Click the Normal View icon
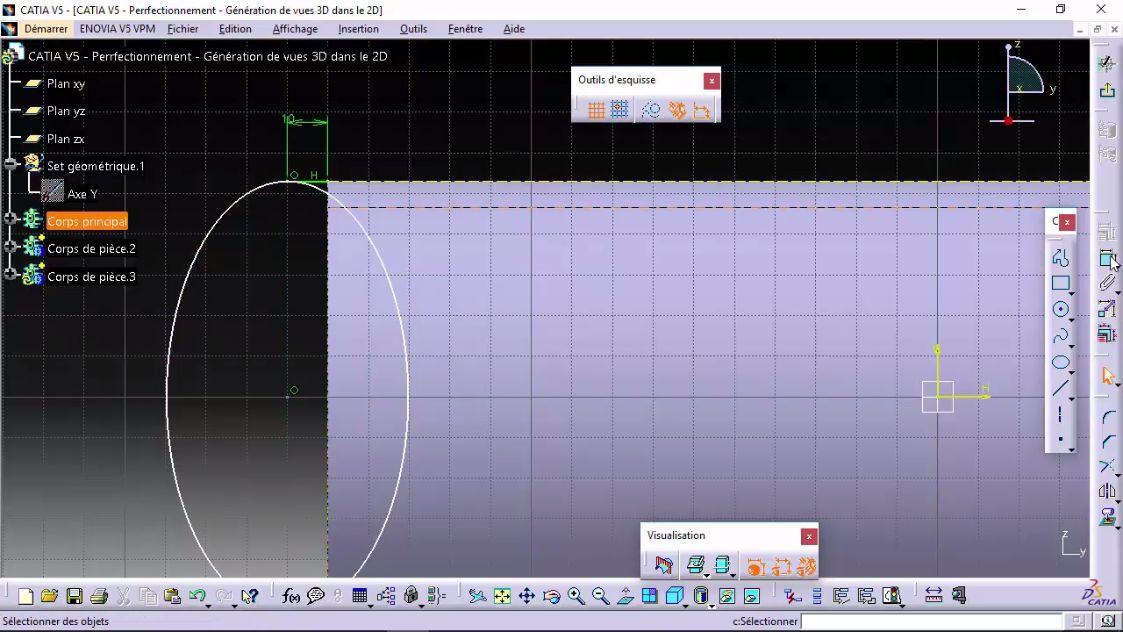This screenshot has width=1123, height=632. click(625, 596)
